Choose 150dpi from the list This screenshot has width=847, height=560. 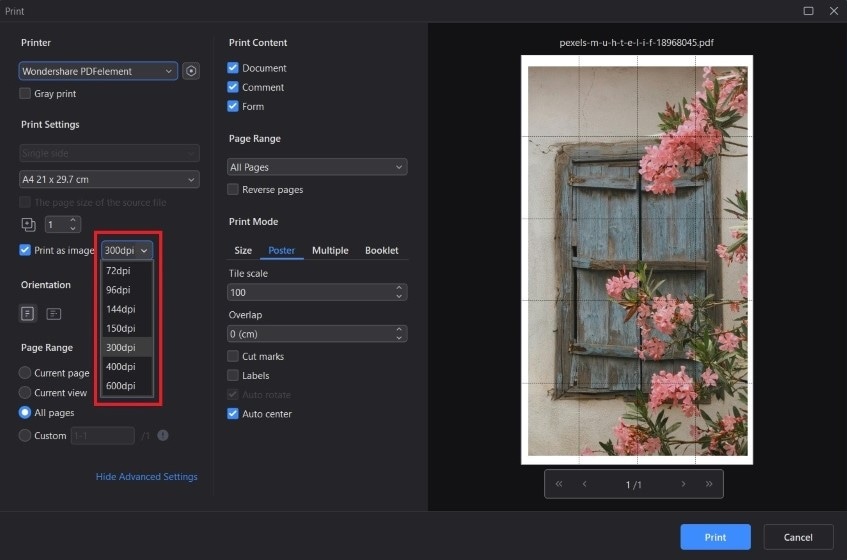point(127,328)
